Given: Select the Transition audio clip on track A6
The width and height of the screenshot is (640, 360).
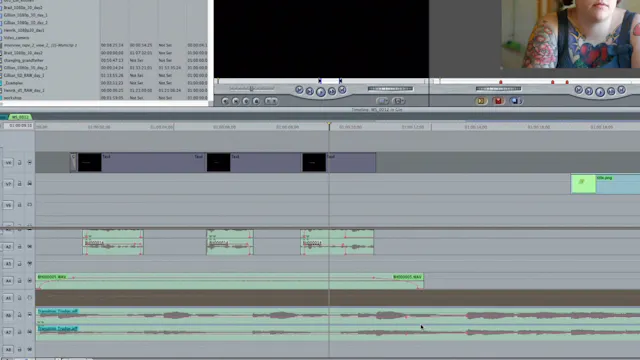Looking at the screenshot, I should [338, 316].
